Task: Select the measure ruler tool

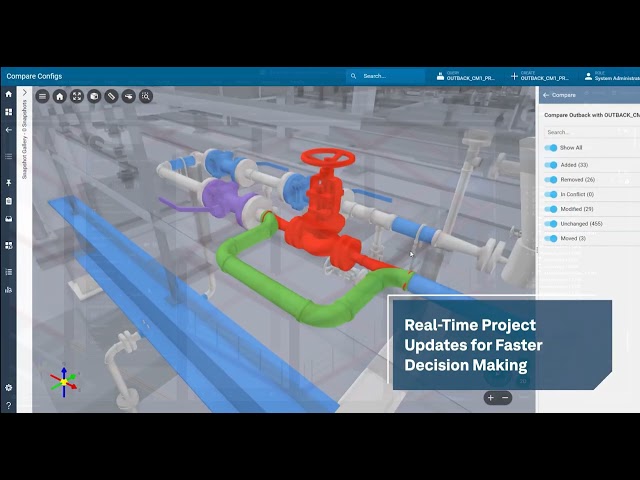Action: click(x=111, y=96)
